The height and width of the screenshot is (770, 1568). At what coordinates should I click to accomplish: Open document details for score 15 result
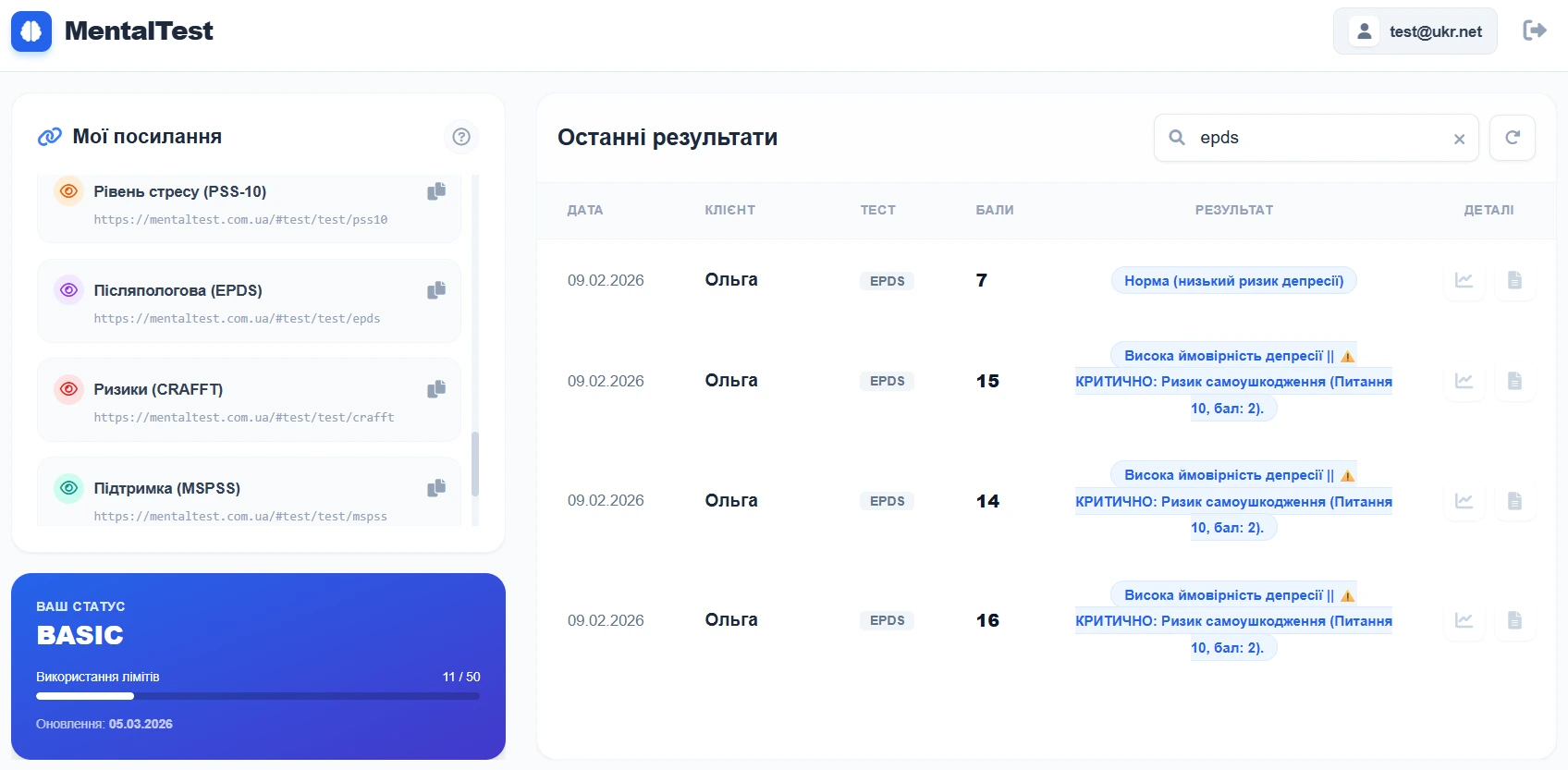click(x=1514, y=381)
